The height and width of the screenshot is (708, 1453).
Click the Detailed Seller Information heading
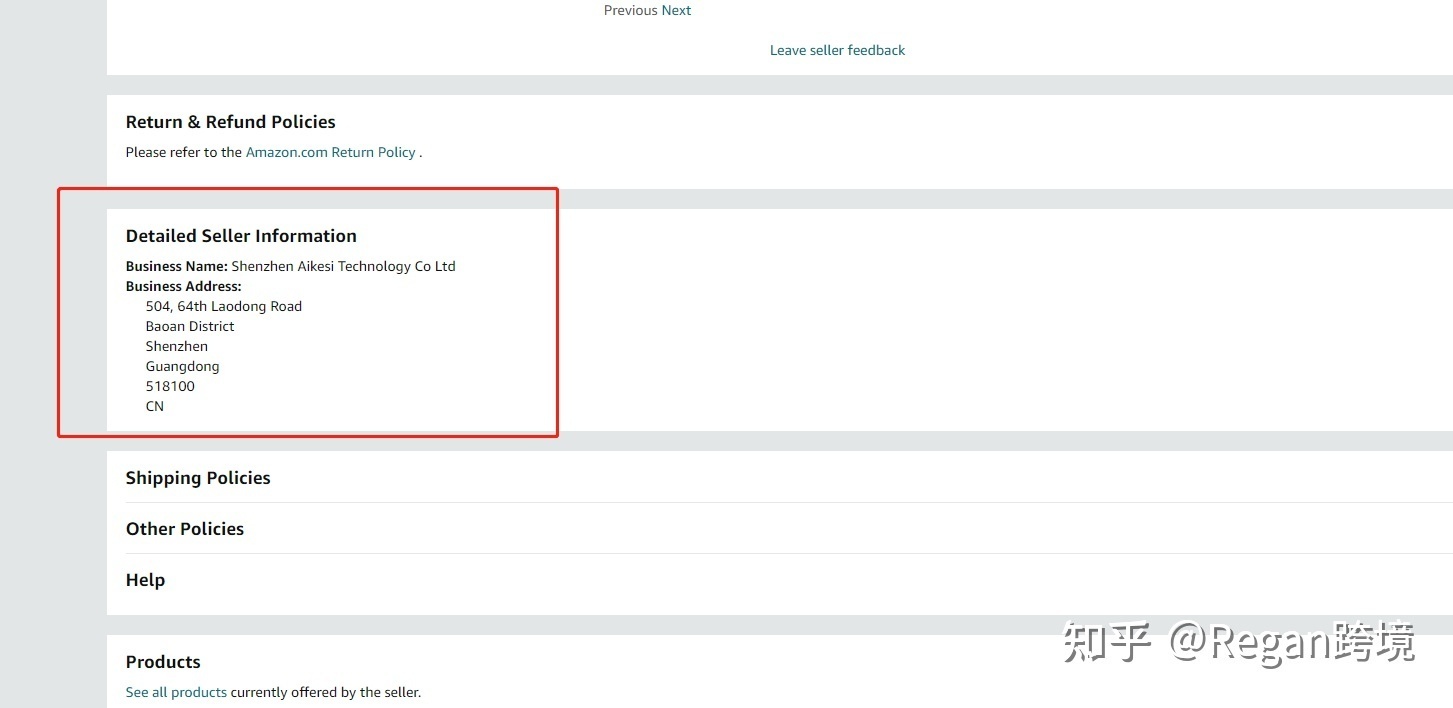click(241, 236)
